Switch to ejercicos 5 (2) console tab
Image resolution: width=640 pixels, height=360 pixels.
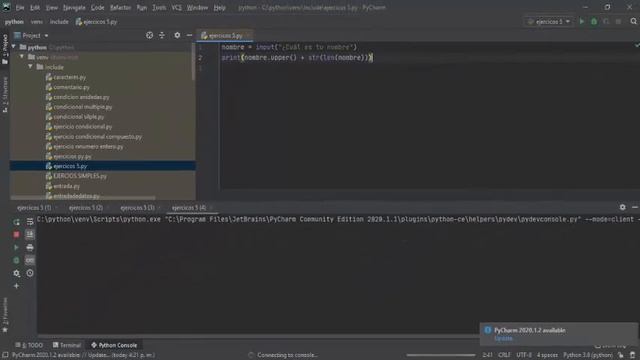tap(86, 208)
